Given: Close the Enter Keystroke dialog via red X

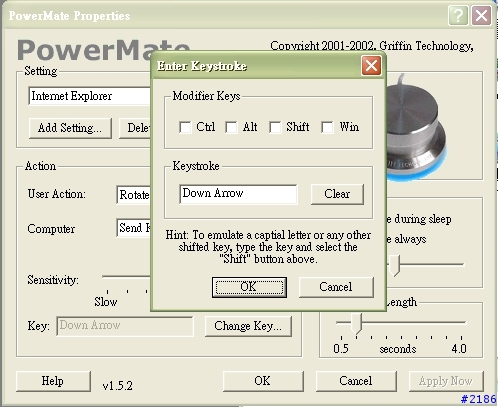Looking at the screenshot, I should (371, 66).
